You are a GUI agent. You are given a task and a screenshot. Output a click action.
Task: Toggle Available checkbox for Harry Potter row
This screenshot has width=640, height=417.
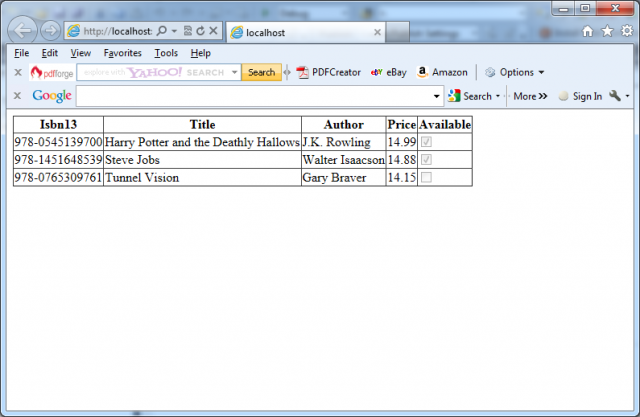(x=426, y=142)
